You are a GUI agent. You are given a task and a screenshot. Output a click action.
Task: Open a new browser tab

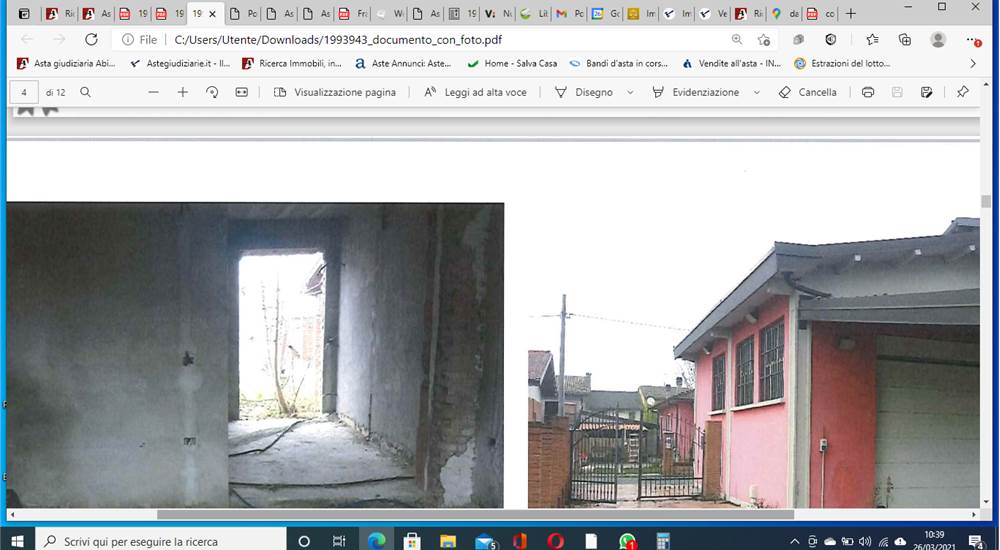coord(850,13)
